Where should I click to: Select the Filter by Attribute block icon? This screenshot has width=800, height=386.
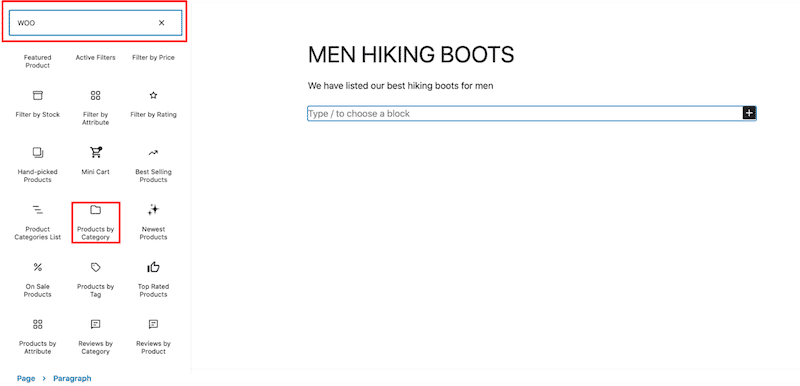[x=95, y=95]
